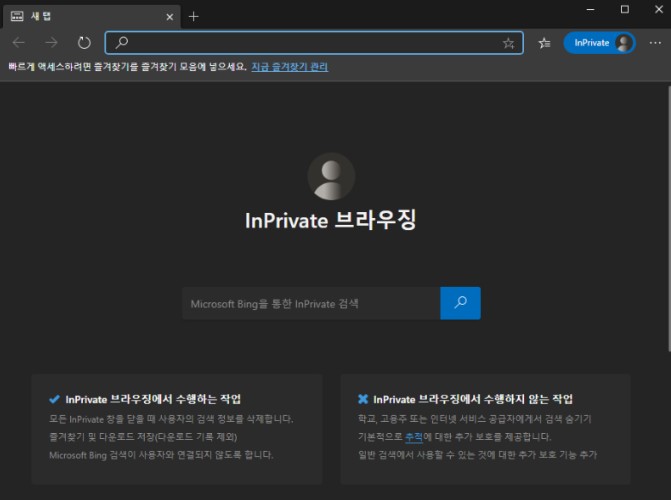Image resolution: width=671 pixels, height=500 pixels.
Task: Open a new tab with the plus button
Action: [x=193, y=17]
